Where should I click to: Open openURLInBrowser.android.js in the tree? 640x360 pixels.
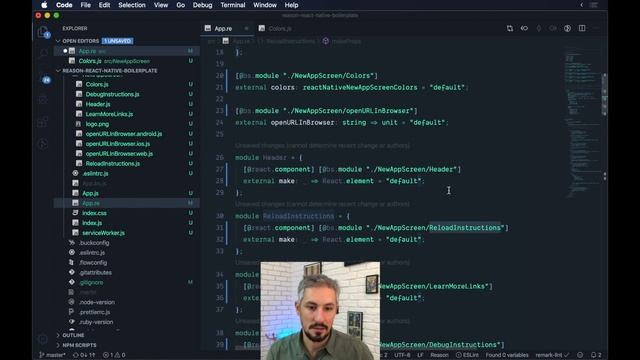pos(124,134)
